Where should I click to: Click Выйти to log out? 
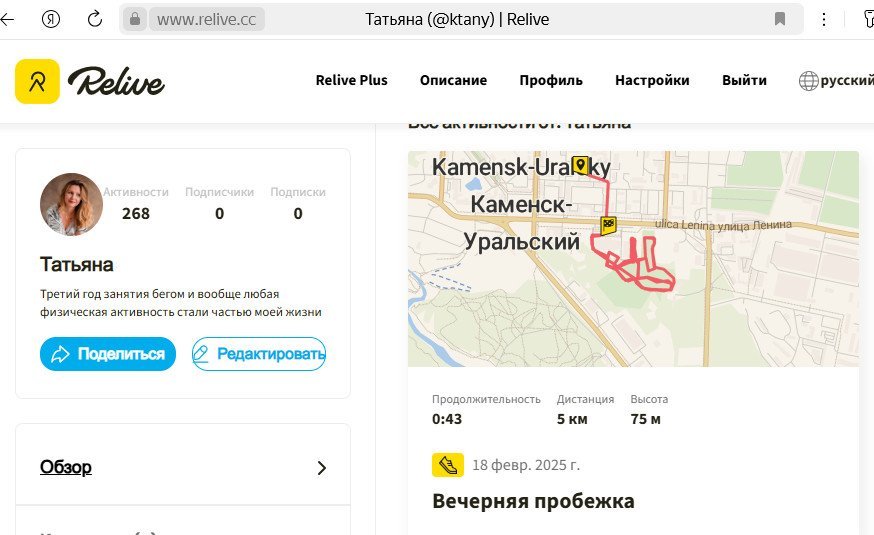(x=744, y=80)
